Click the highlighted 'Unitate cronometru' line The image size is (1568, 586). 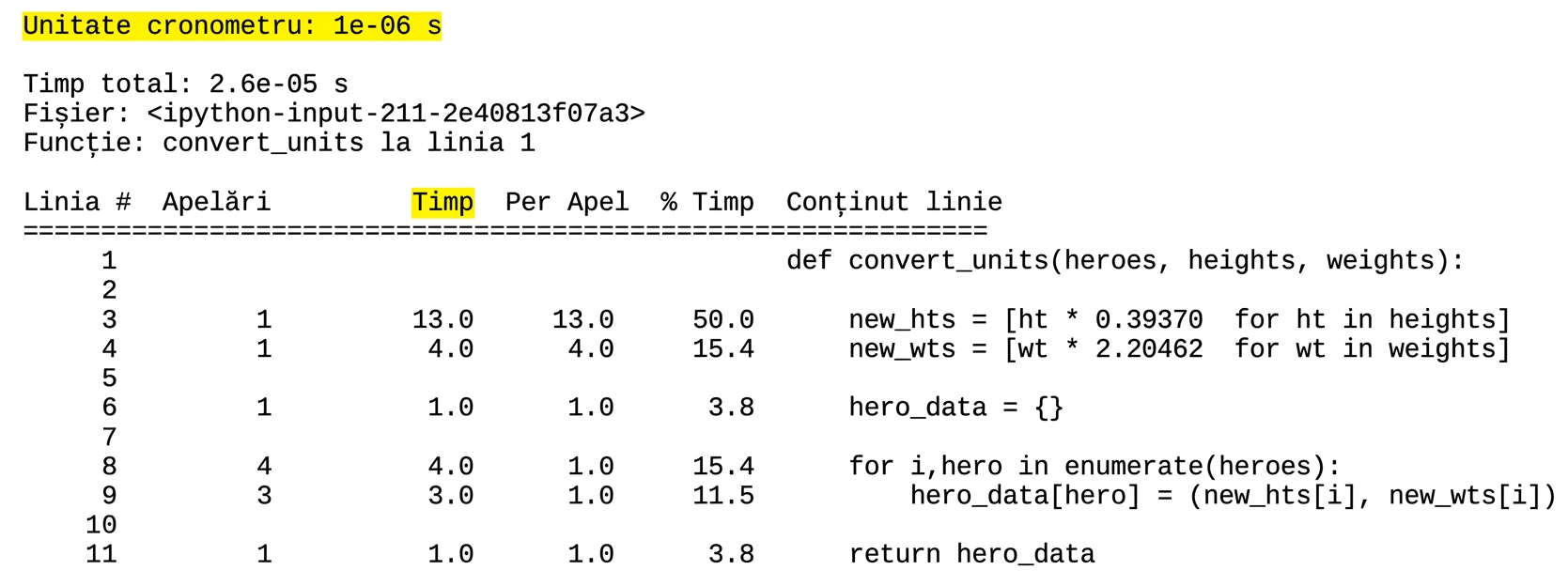point(232,26)
